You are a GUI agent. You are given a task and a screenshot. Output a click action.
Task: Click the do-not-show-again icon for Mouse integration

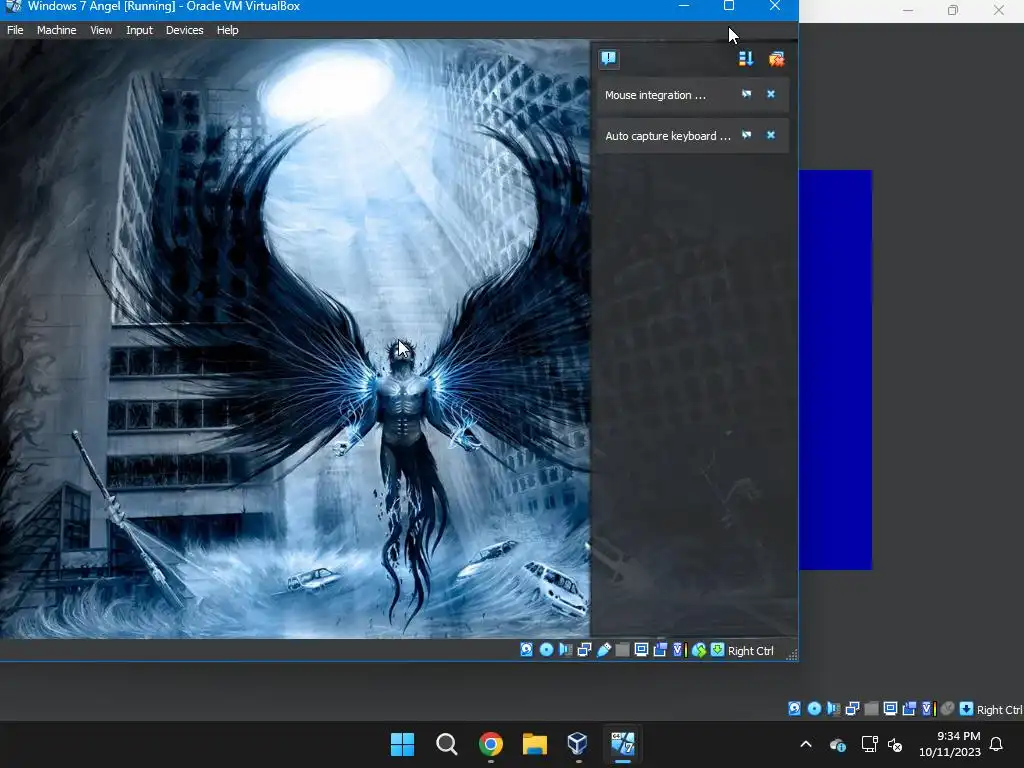coord(746,95)
